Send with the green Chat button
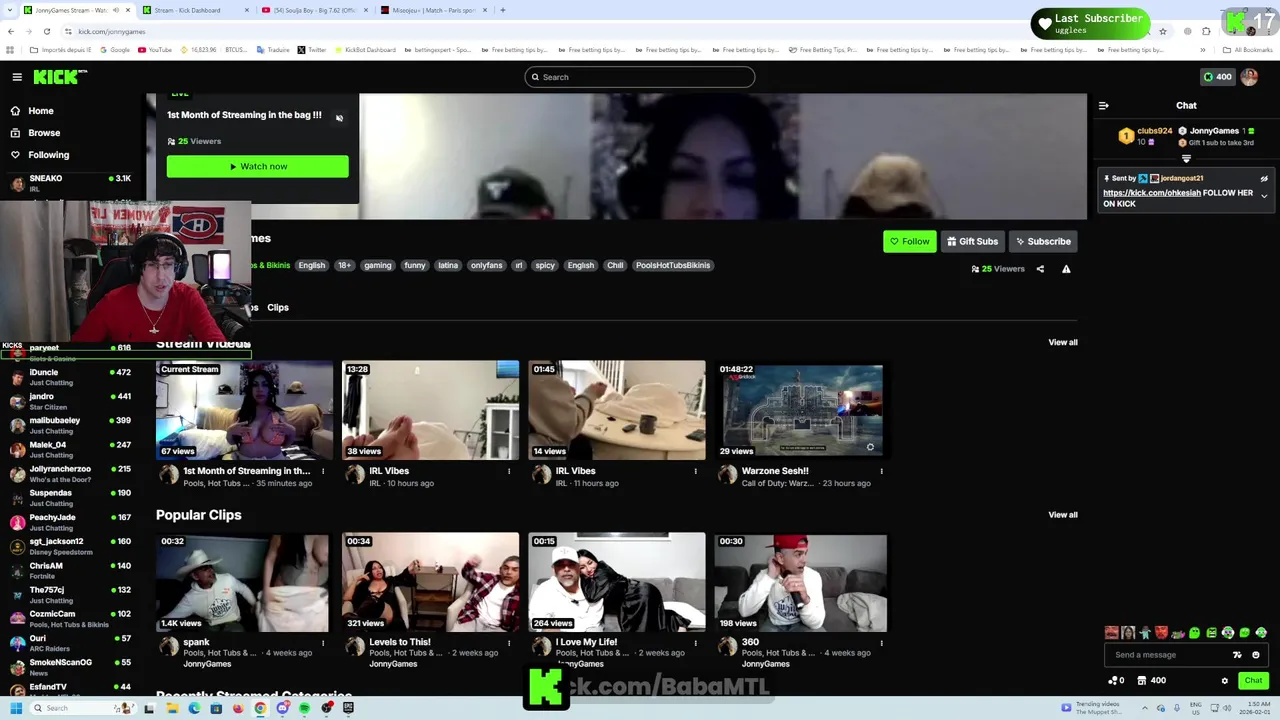Screen dimensions: 1280x720 tap(1253, 681)
